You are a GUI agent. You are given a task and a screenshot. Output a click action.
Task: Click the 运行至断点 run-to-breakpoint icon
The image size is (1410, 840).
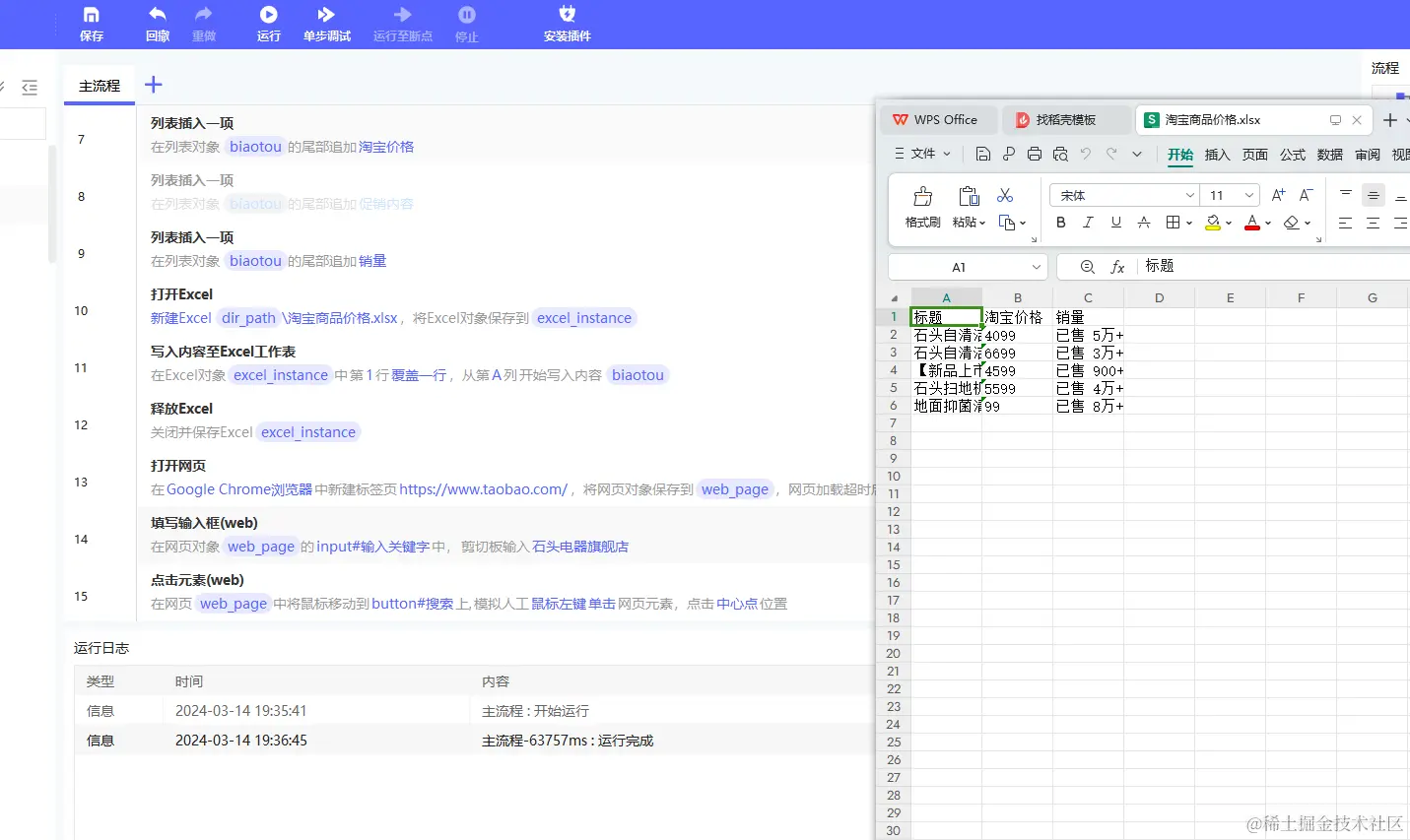coord(403,15)
